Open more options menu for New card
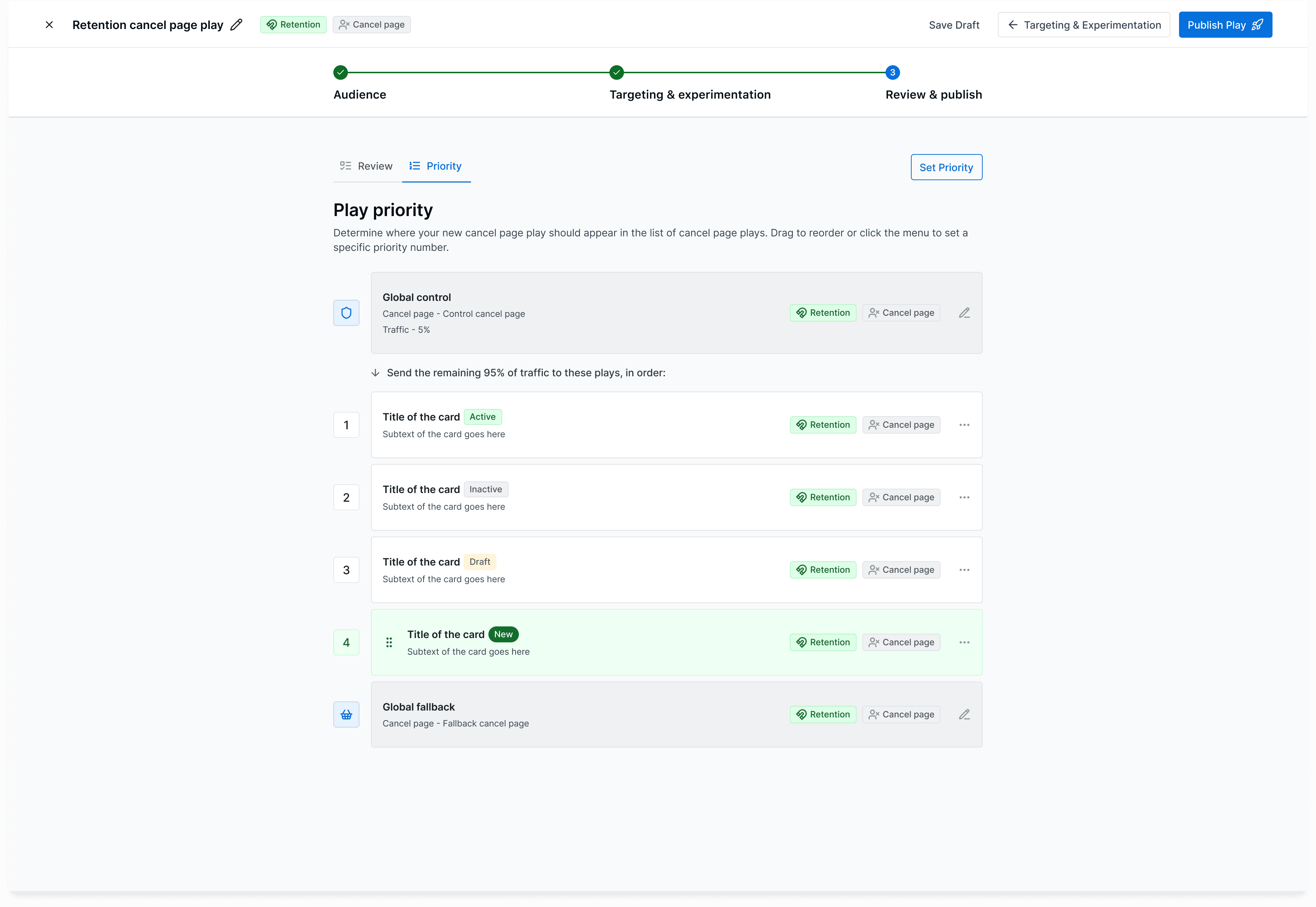The height and width of the screenshot is (907, 1316). [964, 643]
